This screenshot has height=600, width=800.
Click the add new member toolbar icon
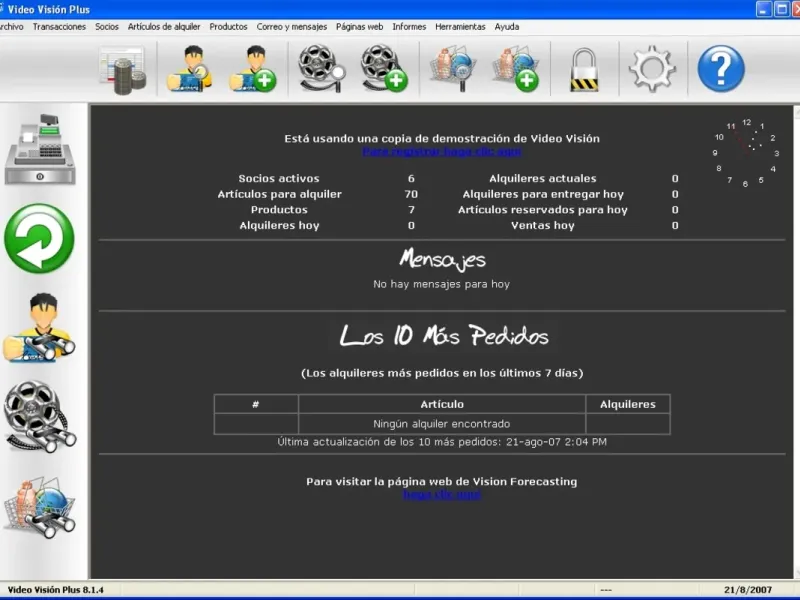[x=253, y=69]
